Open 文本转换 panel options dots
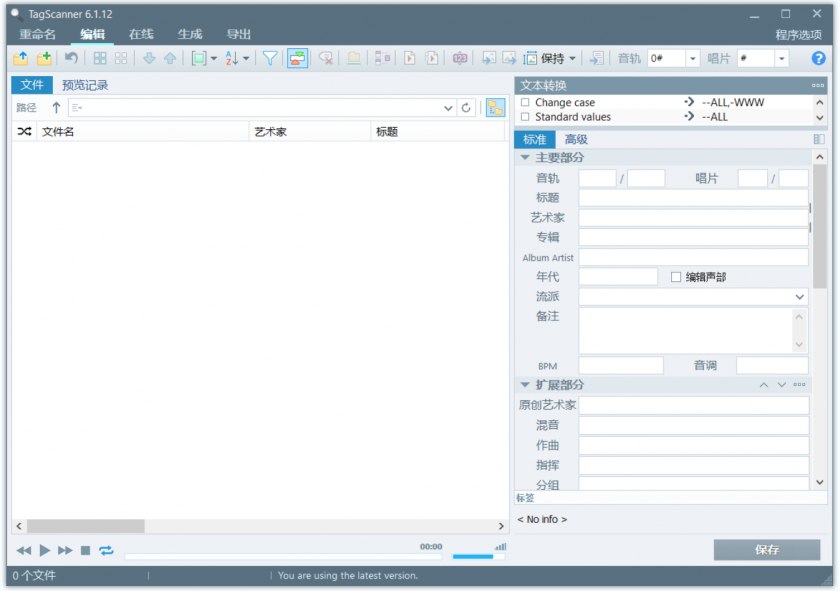 click(818, 85)
